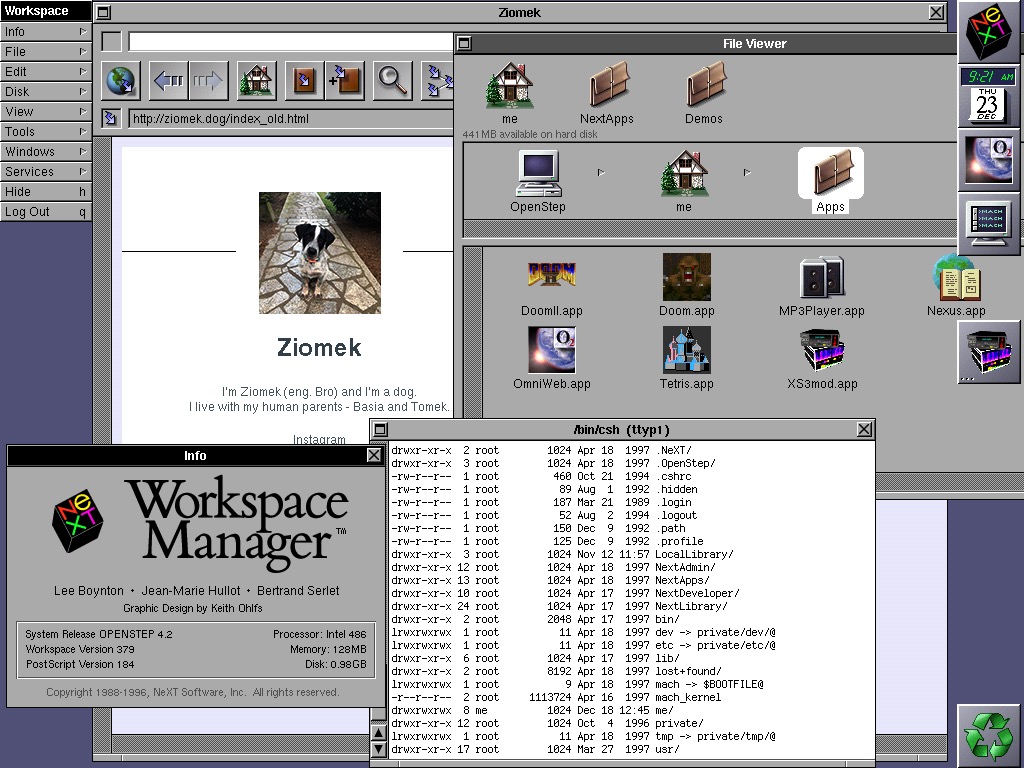Viewport: 1024px width, 768px height.
Task: Miniaturize the Ziomek window
Action: (103, 12)
